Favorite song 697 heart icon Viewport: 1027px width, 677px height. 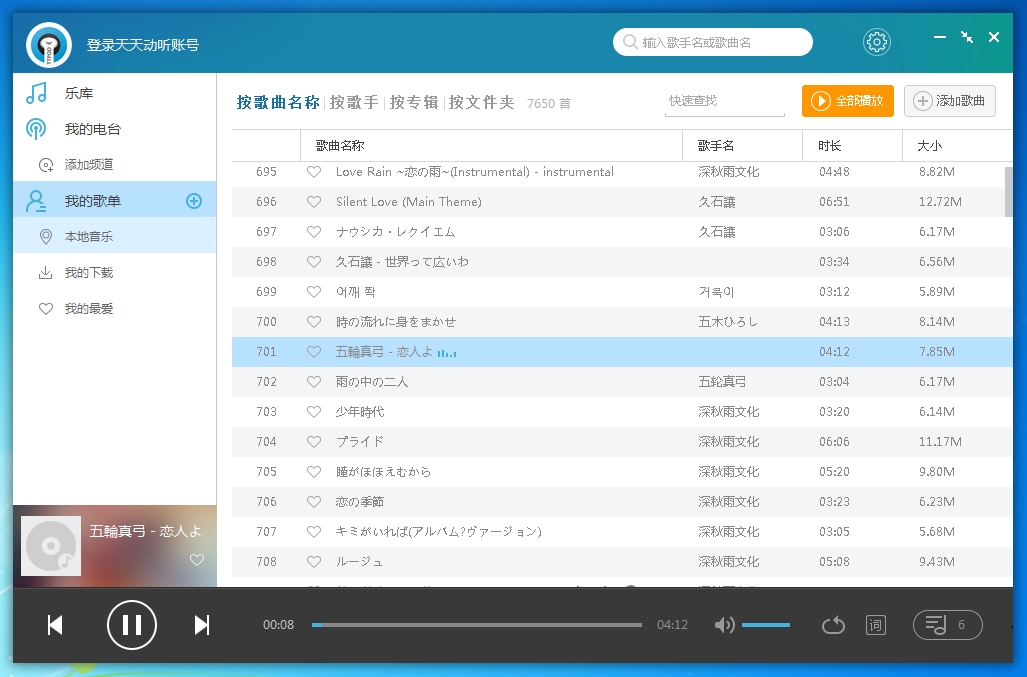(x=314, y=232)
